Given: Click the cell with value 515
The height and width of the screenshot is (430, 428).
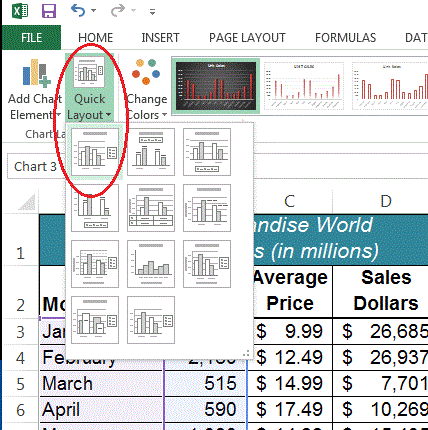Looking at the screenshot, I should click(x=205, y=383).
